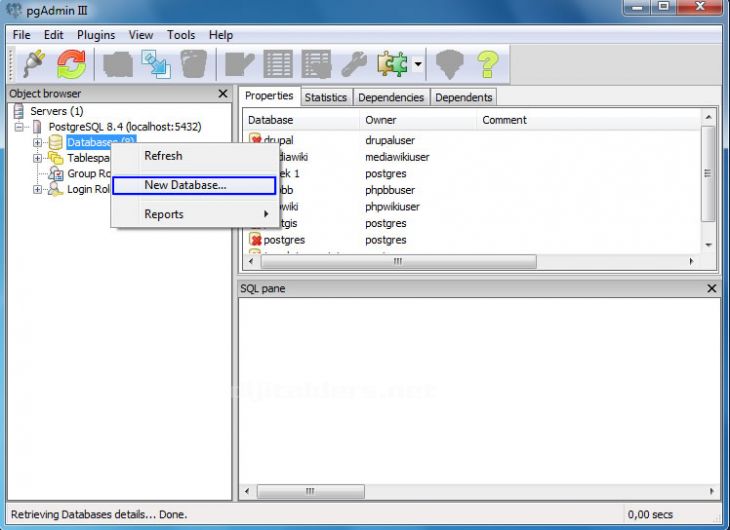Screen dimensions: 730x530
Task: Click the object Properties toolbar icon
Action: point(118,64)
